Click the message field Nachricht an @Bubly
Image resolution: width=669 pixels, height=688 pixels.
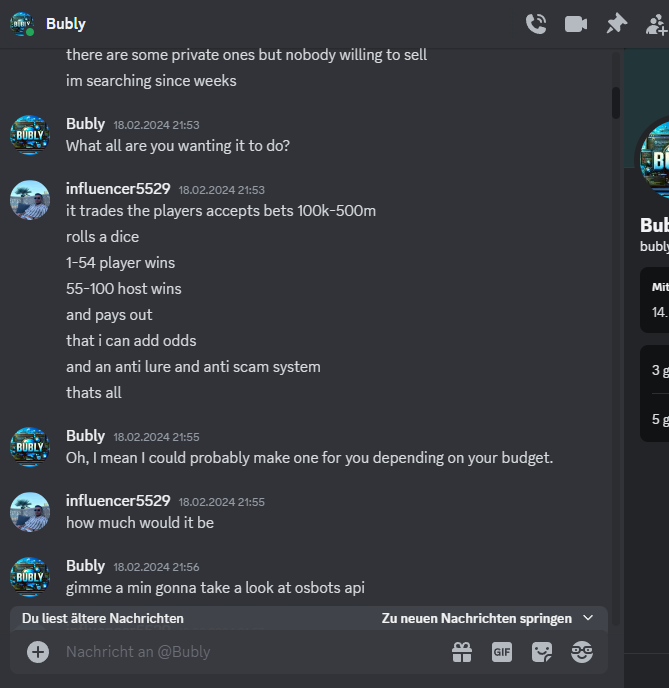(x=254, y=652)
